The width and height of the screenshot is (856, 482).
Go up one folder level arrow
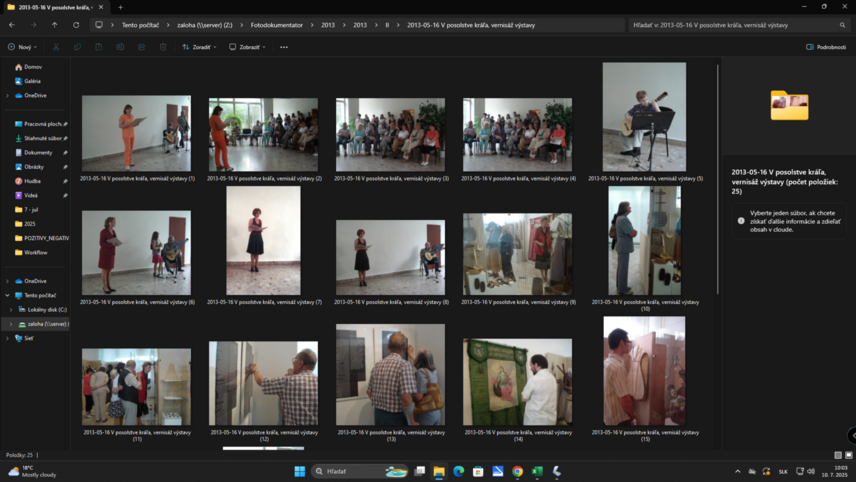[x=55, y=25]
